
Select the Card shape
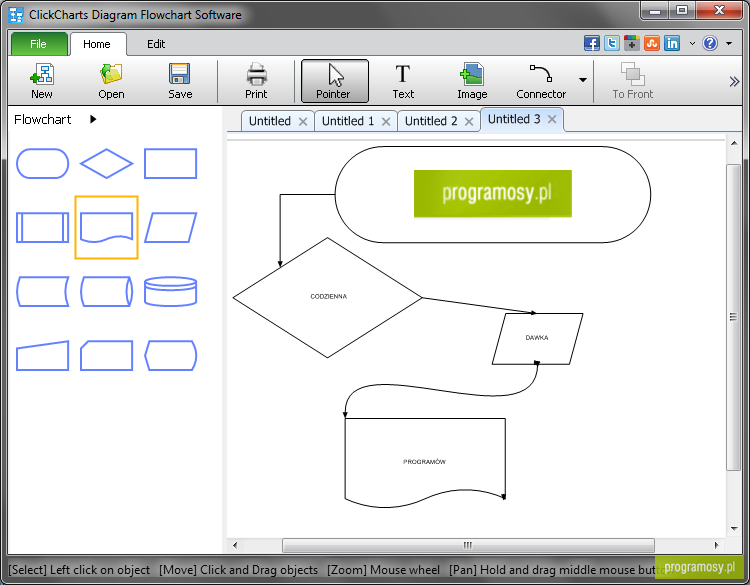click(106, 355)
